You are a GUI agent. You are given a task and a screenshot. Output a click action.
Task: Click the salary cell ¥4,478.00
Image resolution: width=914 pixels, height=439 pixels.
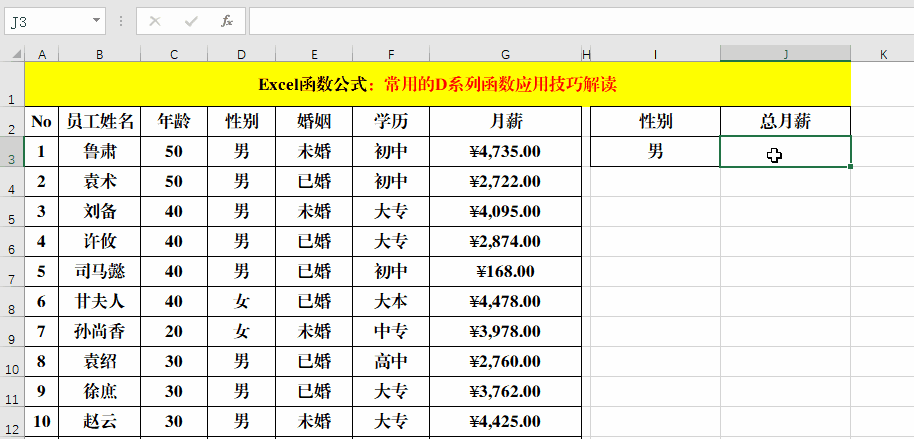505,301
